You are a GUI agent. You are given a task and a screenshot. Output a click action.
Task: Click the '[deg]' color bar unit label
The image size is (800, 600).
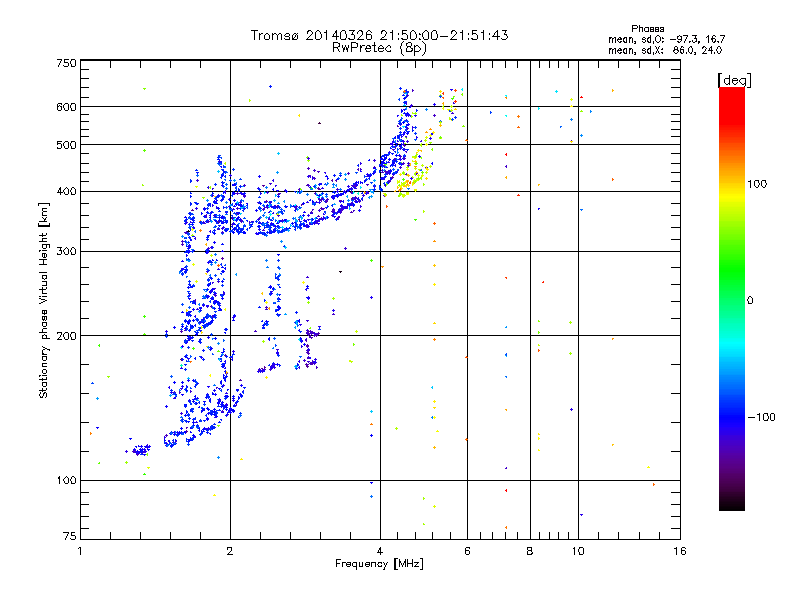pyautogui.click(x=734, y=80)
